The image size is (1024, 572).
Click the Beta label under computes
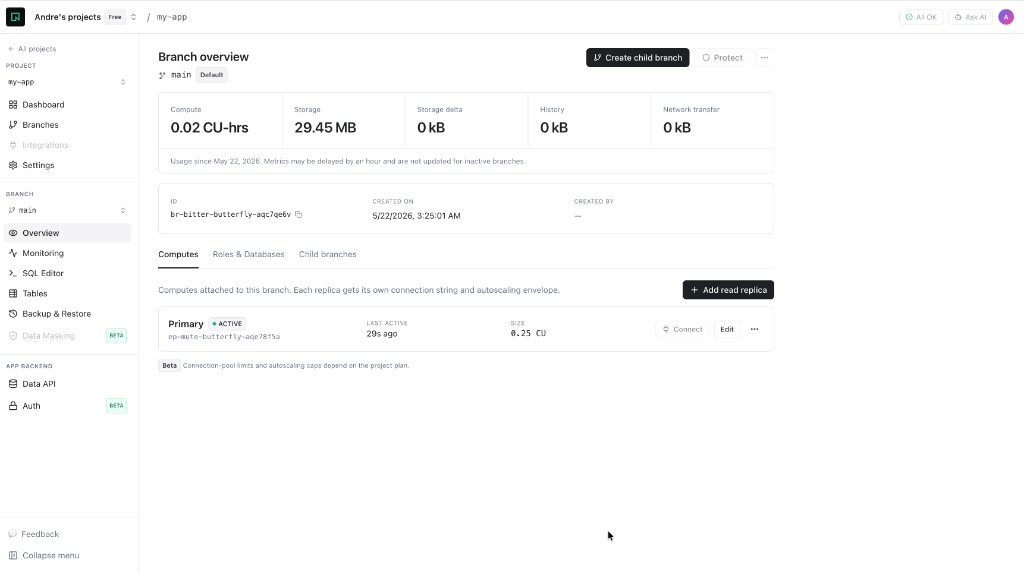[169, 366]
